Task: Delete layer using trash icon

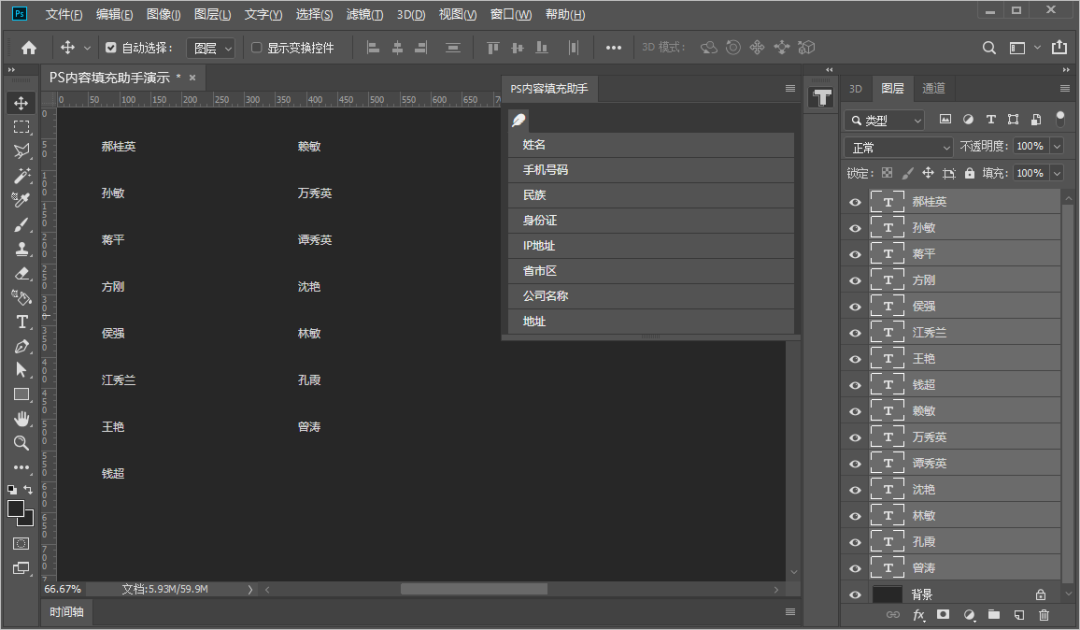Action: point(1044,615)
